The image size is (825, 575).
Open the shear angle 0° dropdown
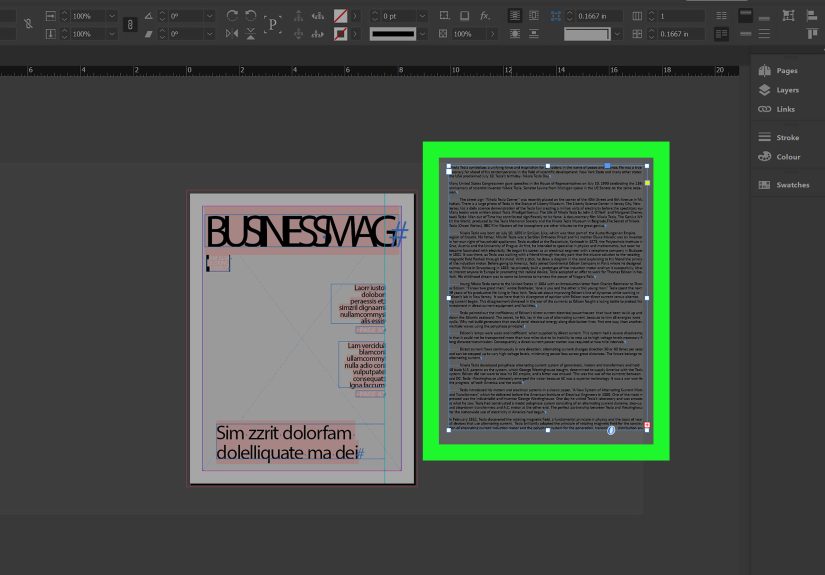[209, 34]
